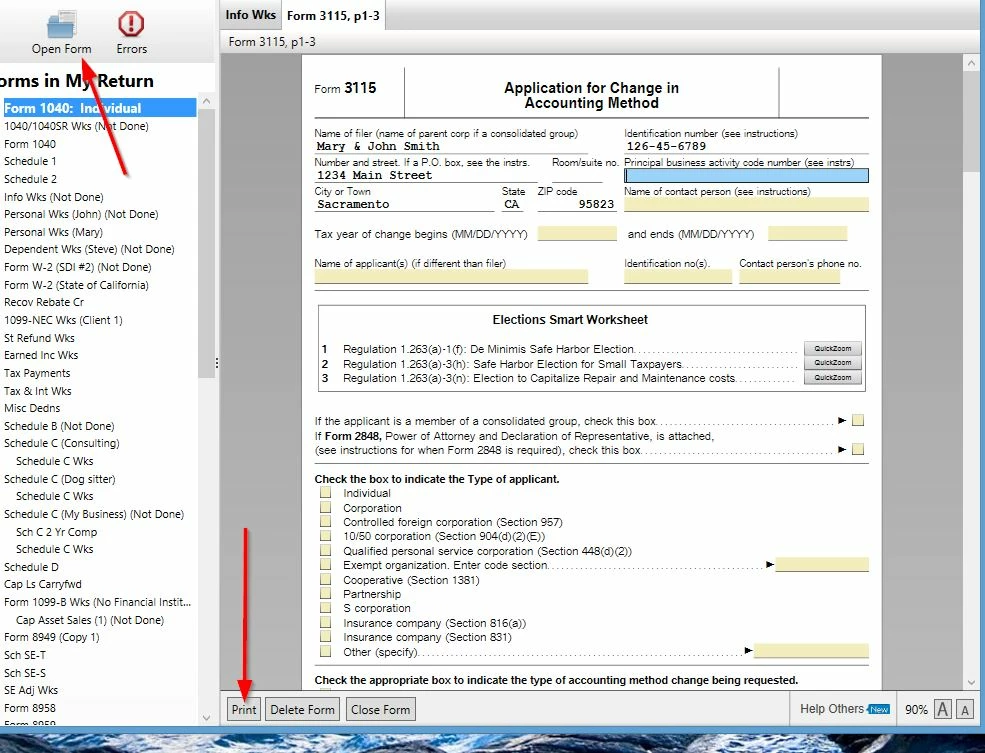
Task: Check the Corporation applicant type box
Action: point(325,507)
